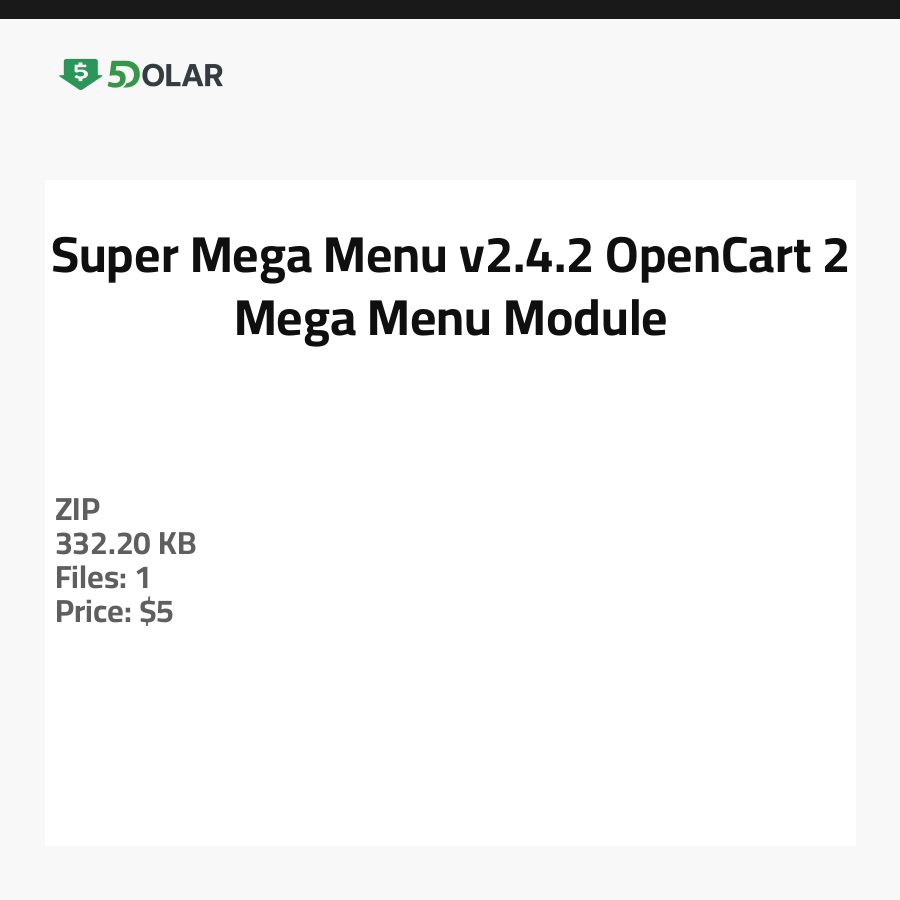Click the 5DOLAR logo text

pos(164,75)
